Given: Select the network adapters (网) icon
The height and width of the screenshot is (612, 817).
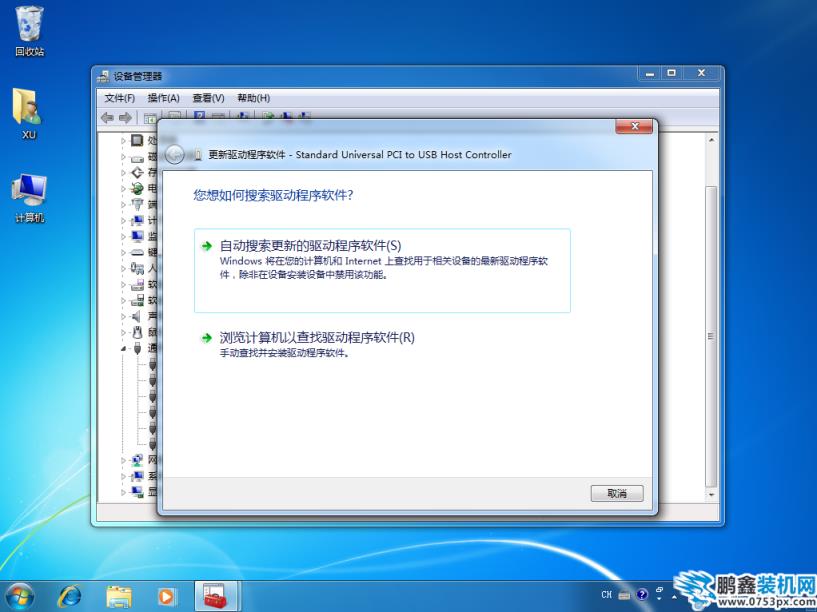Looking at the screenshot, I should (x=137, y=460).
